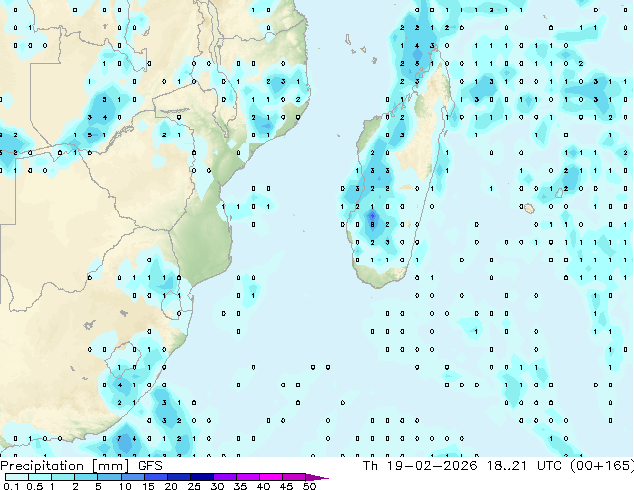Click the '7' precipitation value near South Africa
Image resolution: width=634 pixels, height=490 pixels.
(x=119, y=438)
